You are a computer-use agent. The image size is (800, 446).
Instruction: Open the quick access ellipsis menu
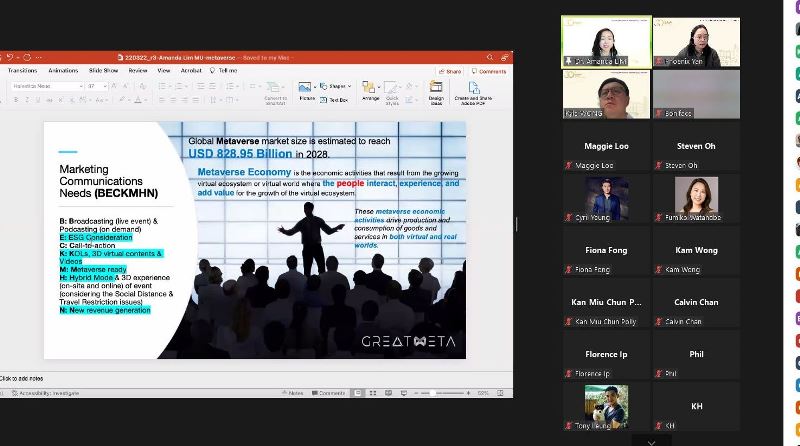[39, 57]
